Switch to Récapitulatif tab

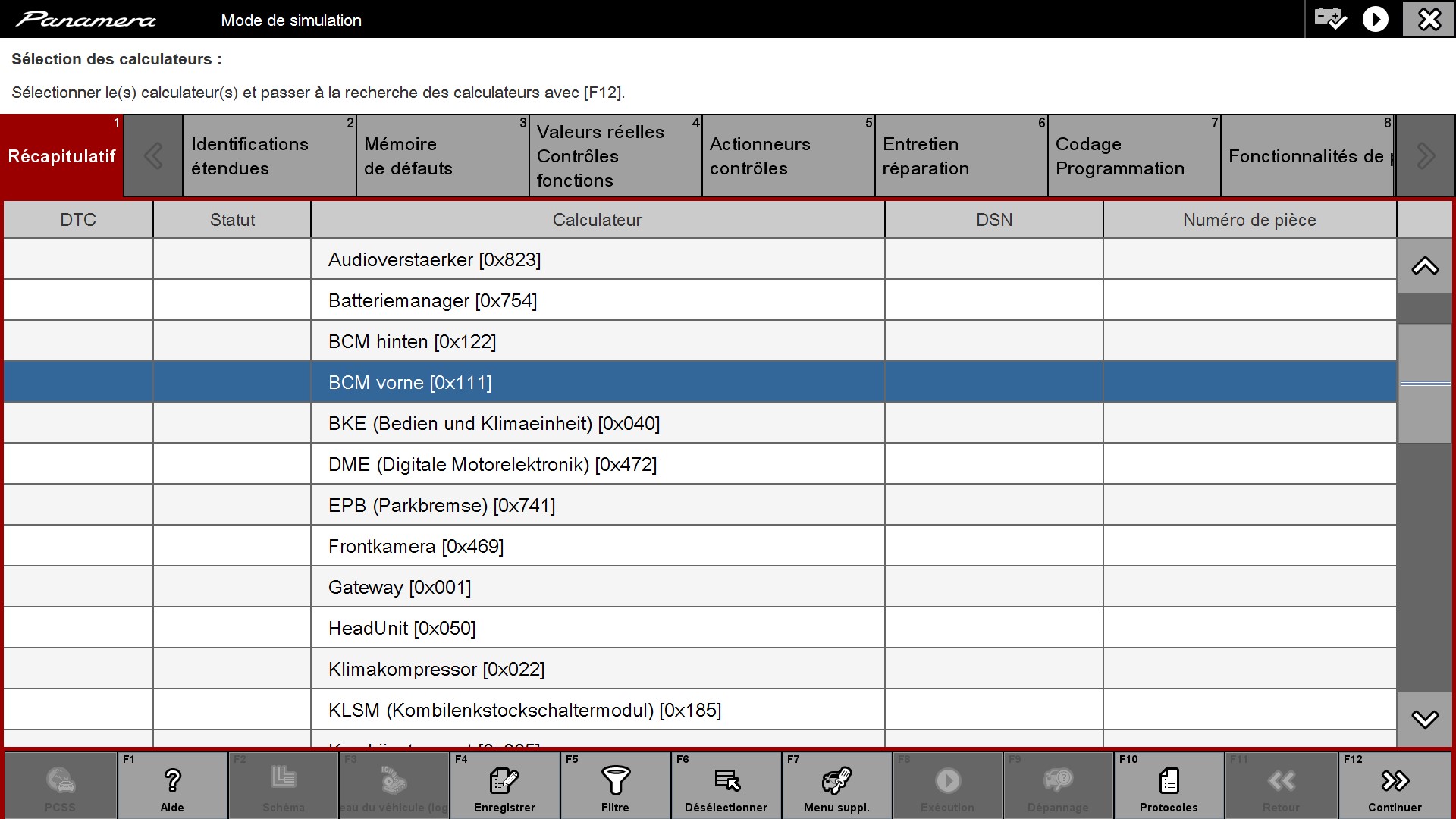(61, 156)
